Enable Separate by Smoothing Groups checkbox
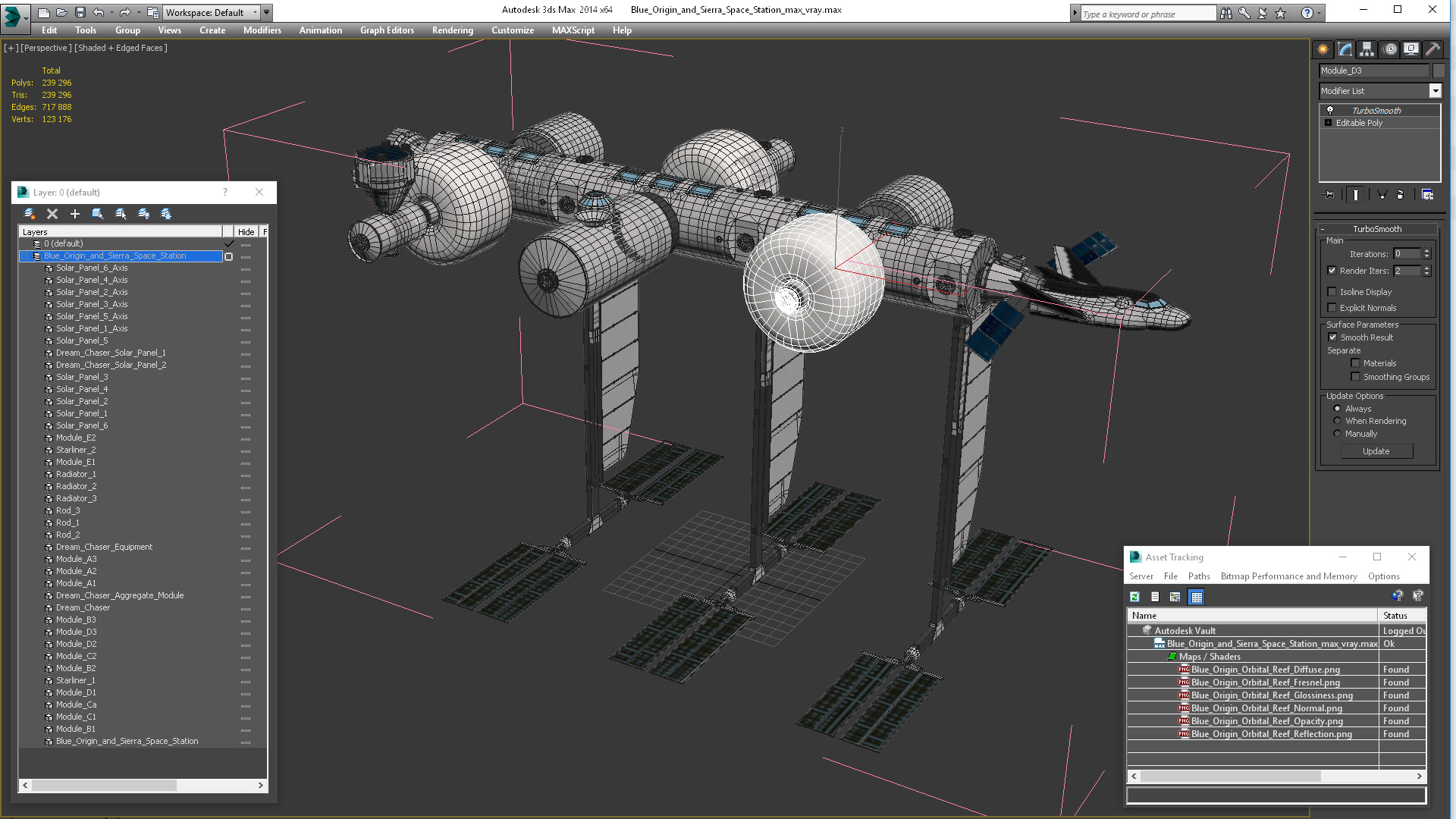Image resolution: width=1456 pixels, height=819 pixels. 1355,377
